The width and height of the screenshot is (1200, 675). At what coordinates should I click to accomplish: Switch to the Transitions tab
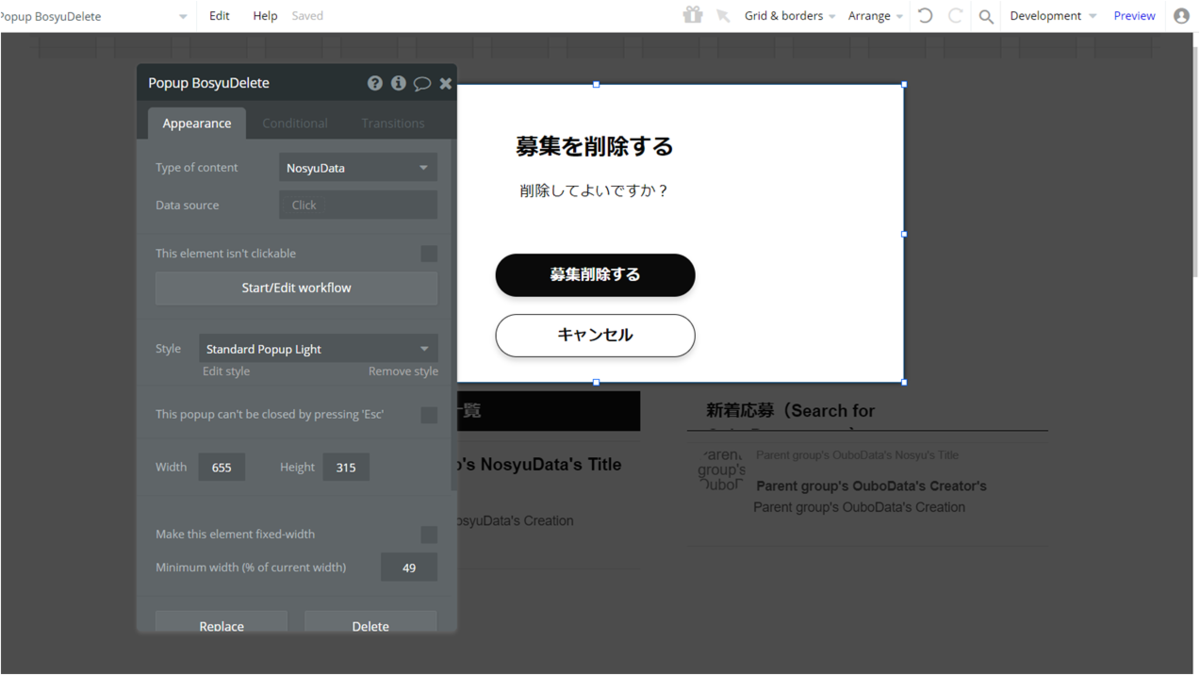[393, 123]
